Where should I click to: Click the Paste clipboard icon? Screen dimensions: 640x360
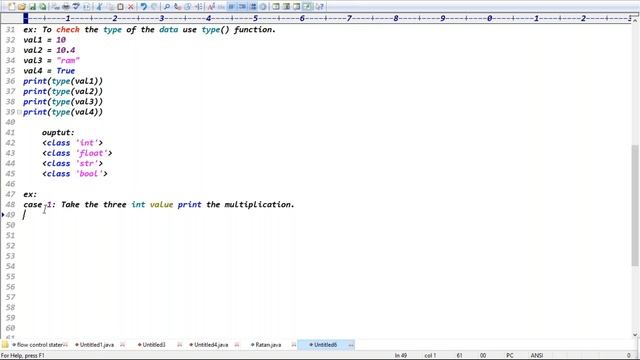pyautogui.click(x=120, y=7)
